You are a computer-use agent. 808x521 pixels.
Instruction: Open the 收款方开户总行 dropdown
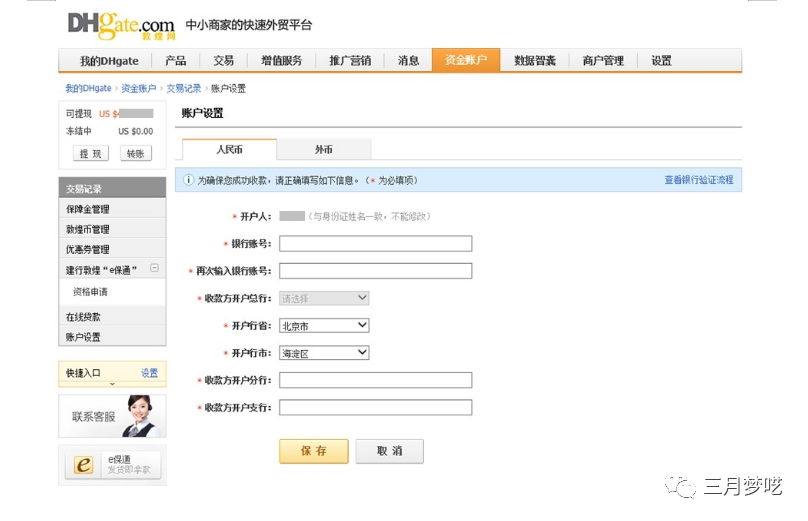click(x=324, y=298)
